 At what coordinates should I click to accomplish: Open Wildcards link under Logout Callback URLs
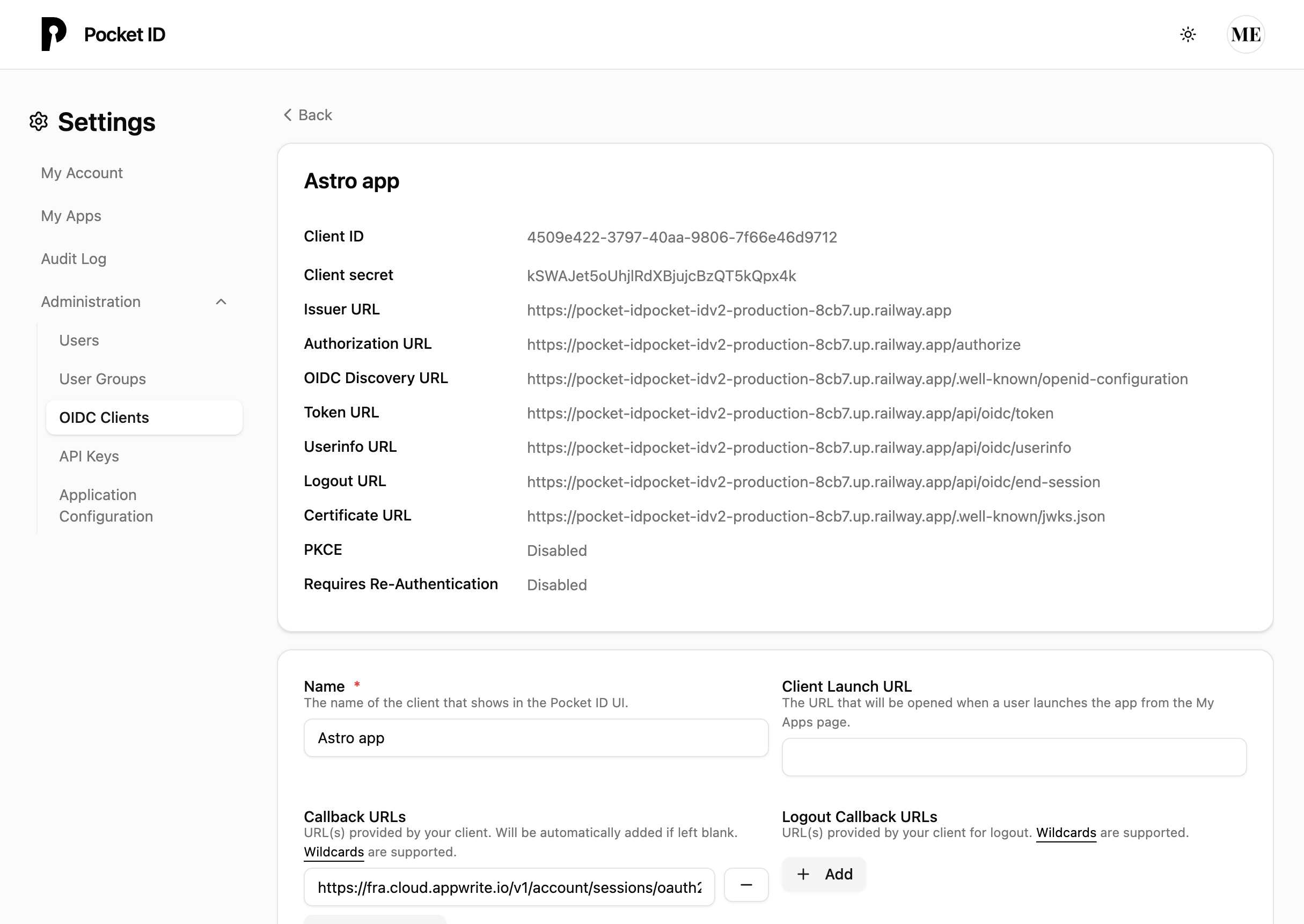click(1066, 833)
